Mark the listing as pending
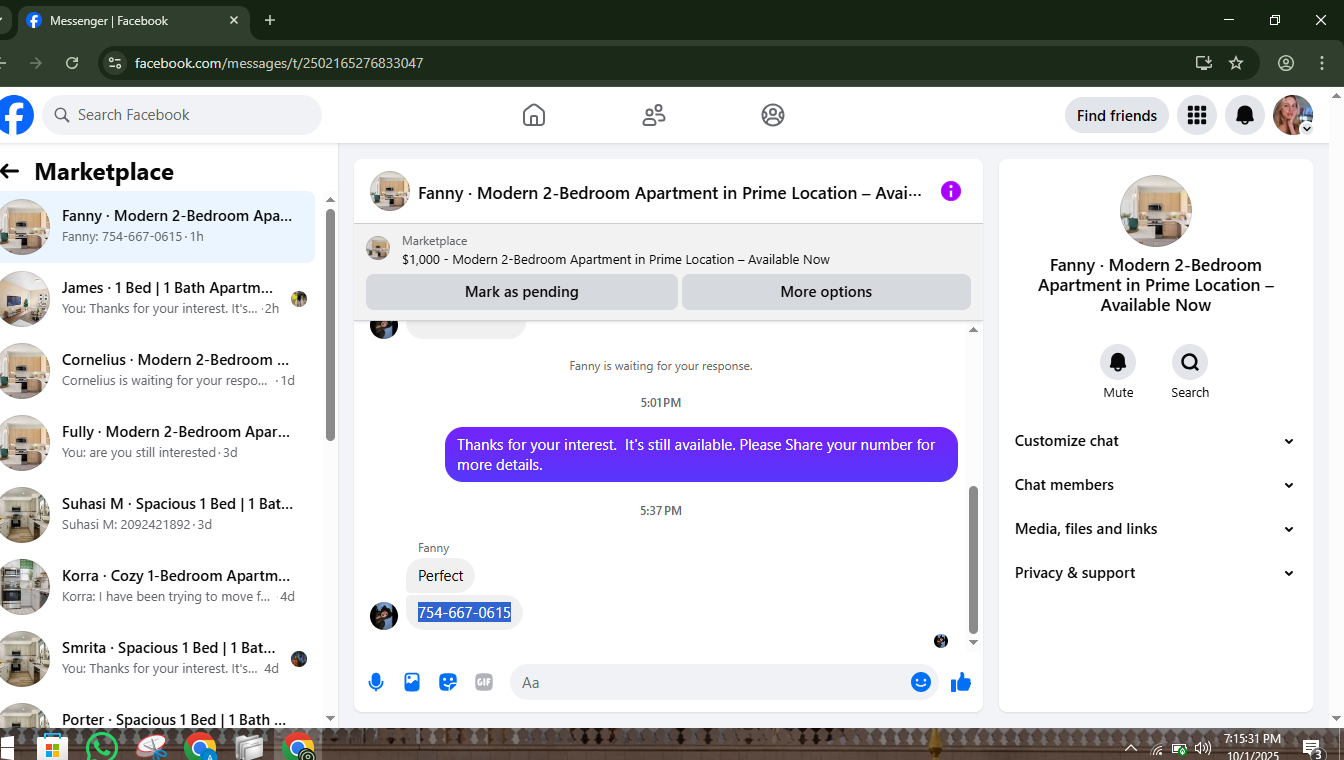Screen dimensions: 1344x760 (522, 292)
